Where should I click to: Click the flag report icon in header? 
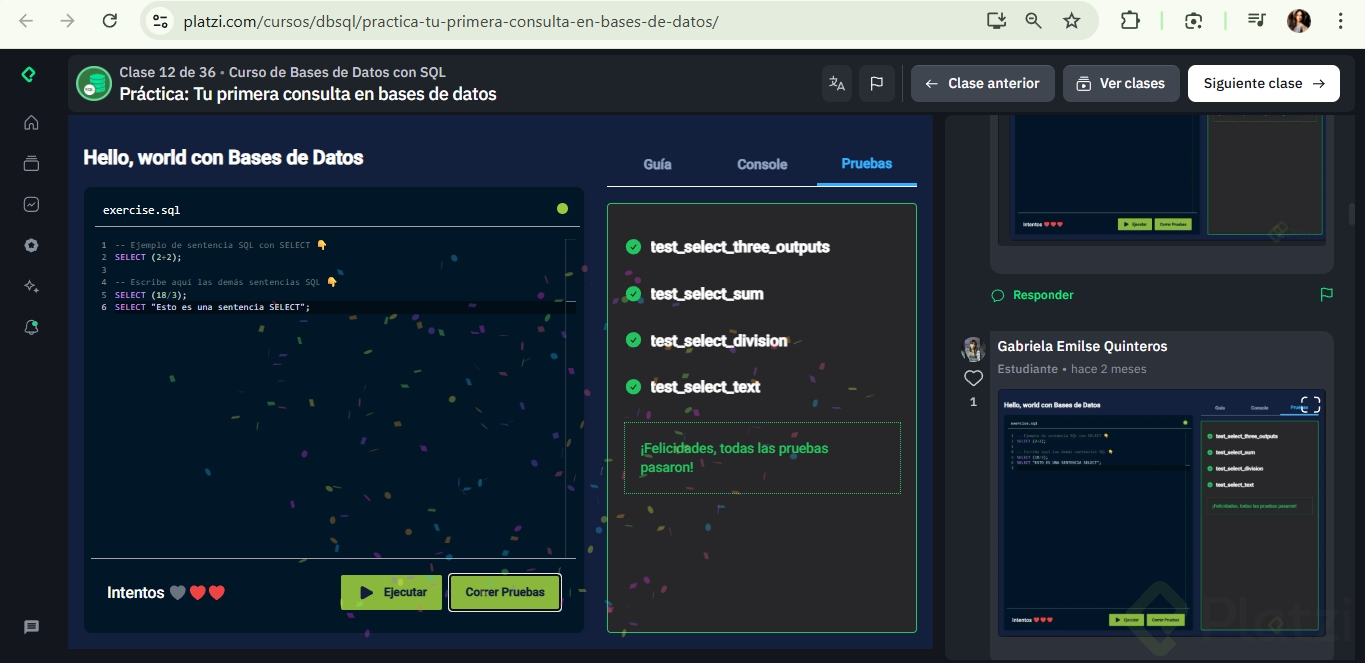pyautogui.click(x=876, y=84)
